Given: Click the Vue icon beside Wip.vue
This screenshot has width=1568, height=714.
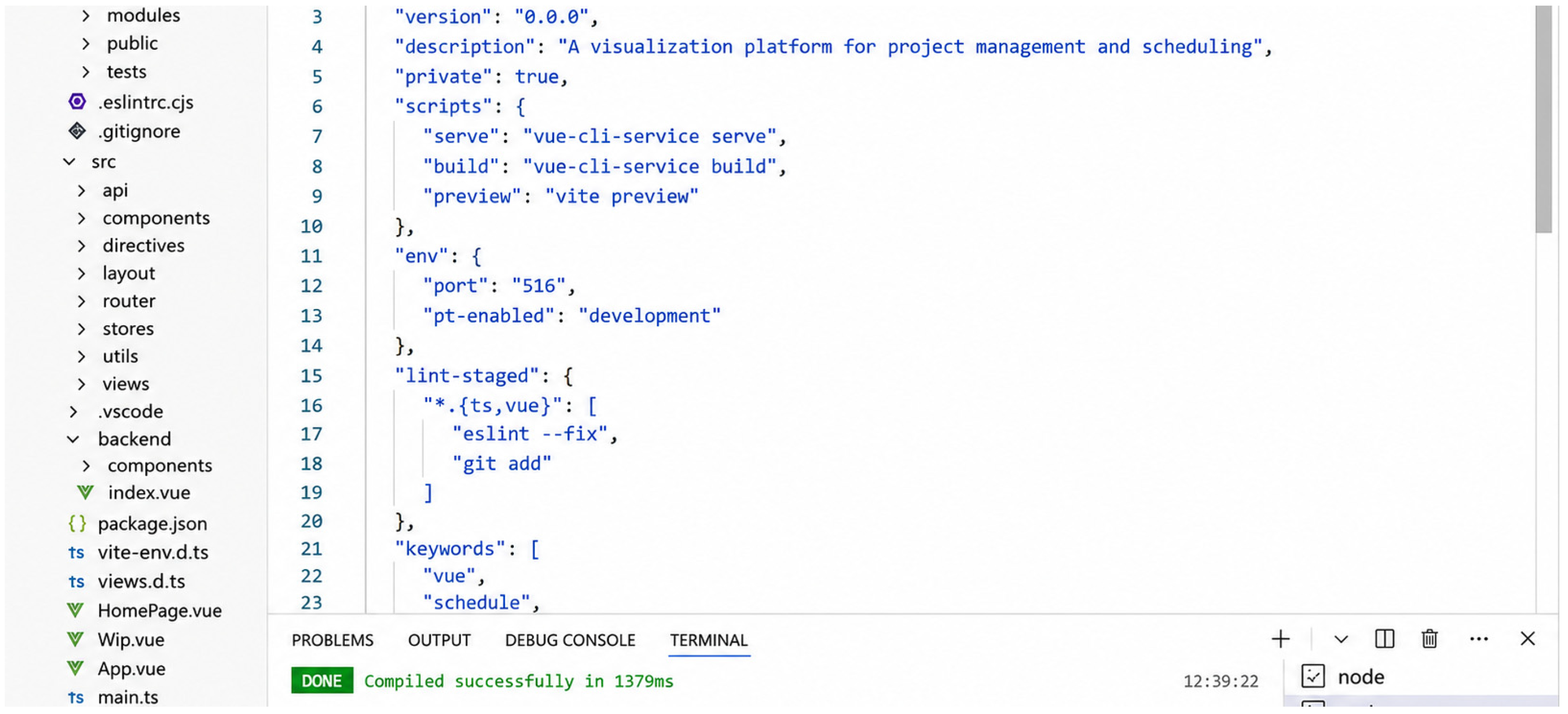Looking at the screenshot, I should click(76, 640).
